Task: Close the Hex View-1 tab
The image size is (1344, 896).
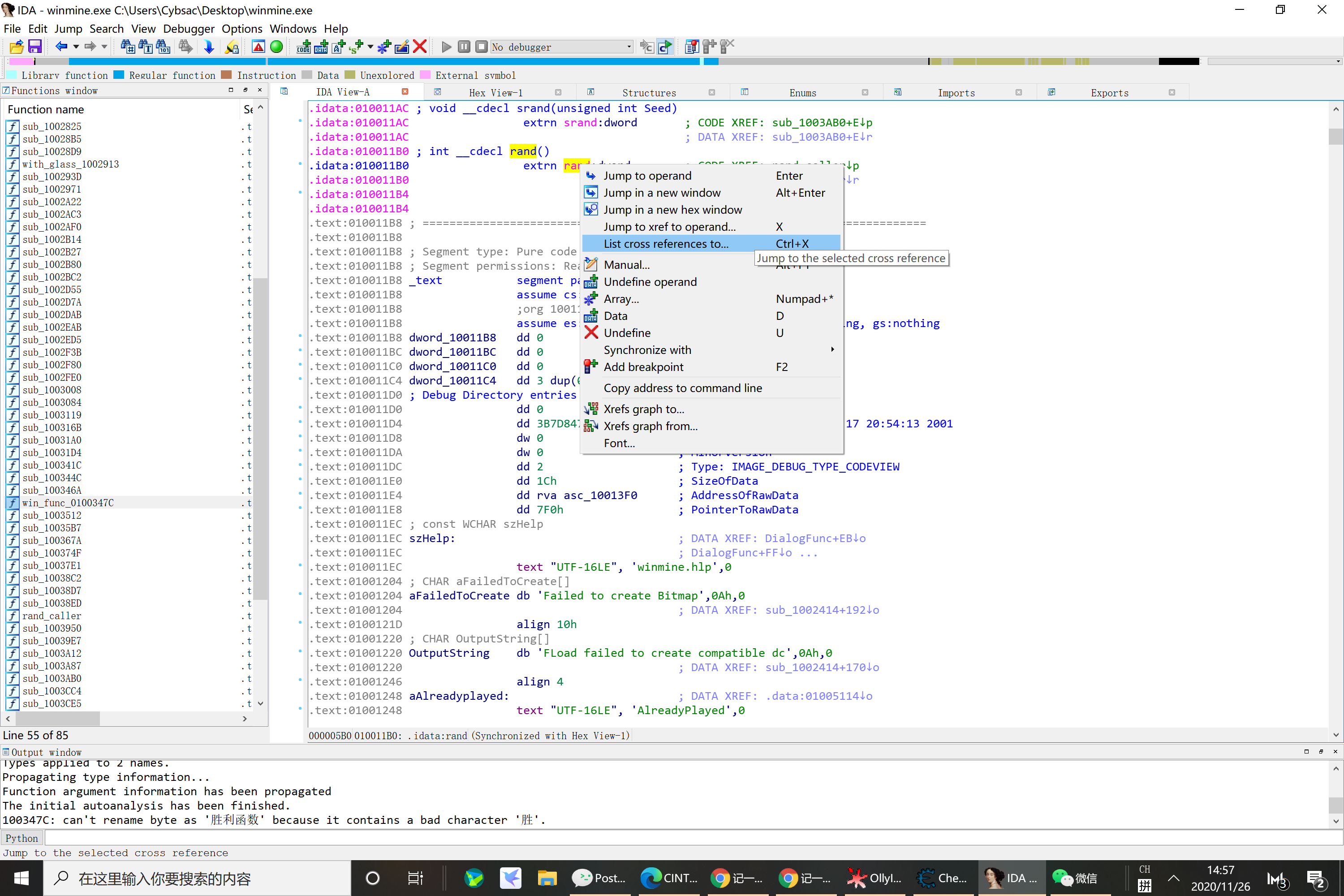Action: [x=558, y=93]
